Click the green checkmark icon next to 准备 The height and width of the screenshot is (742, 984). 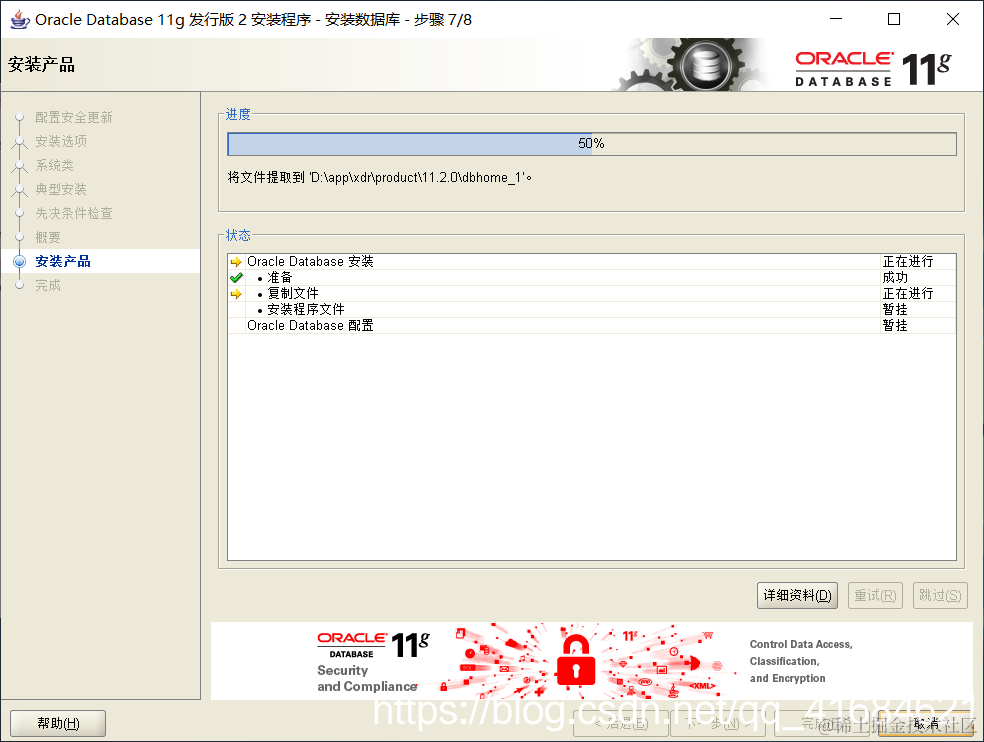point(236,277)
